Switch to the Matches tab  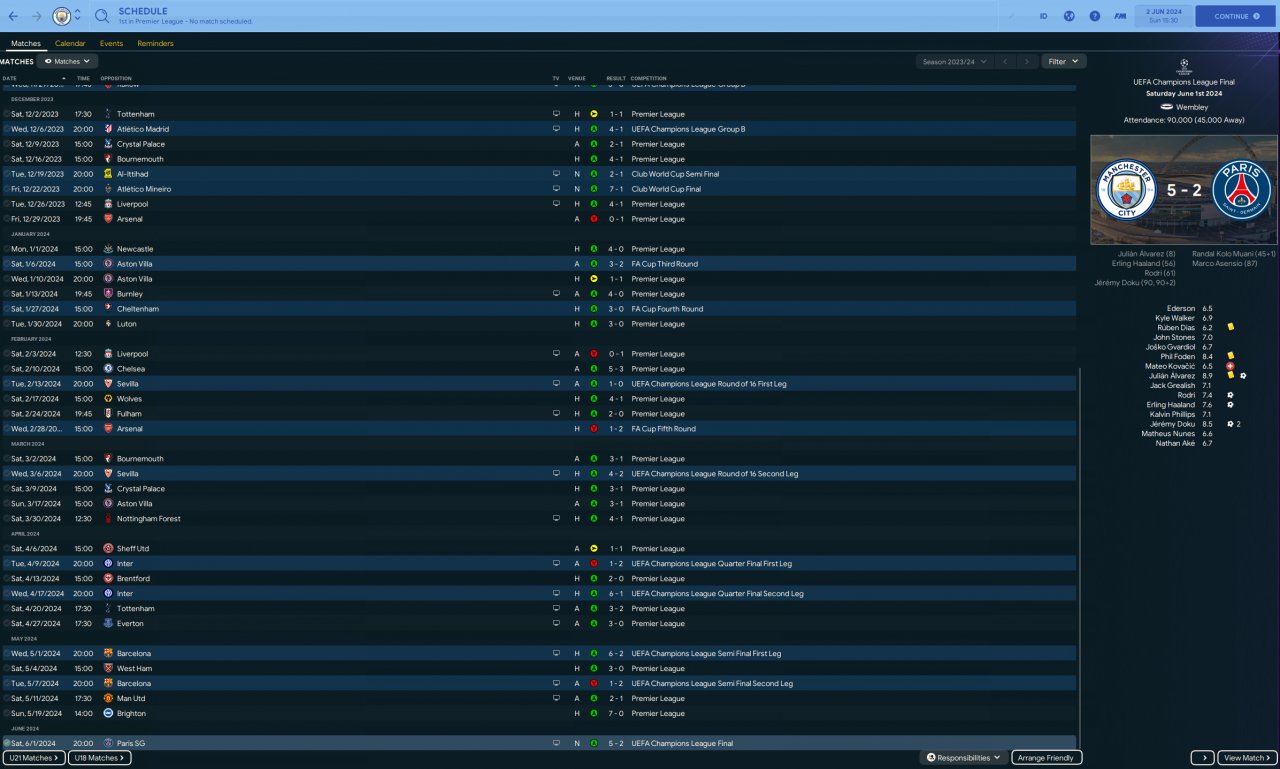[x=26, y=44]
